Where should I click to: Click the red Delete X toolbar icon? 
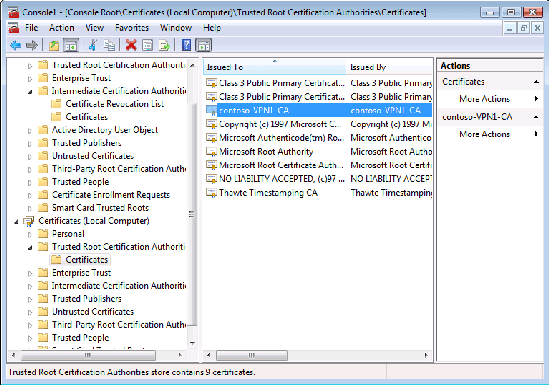point(131,45)
